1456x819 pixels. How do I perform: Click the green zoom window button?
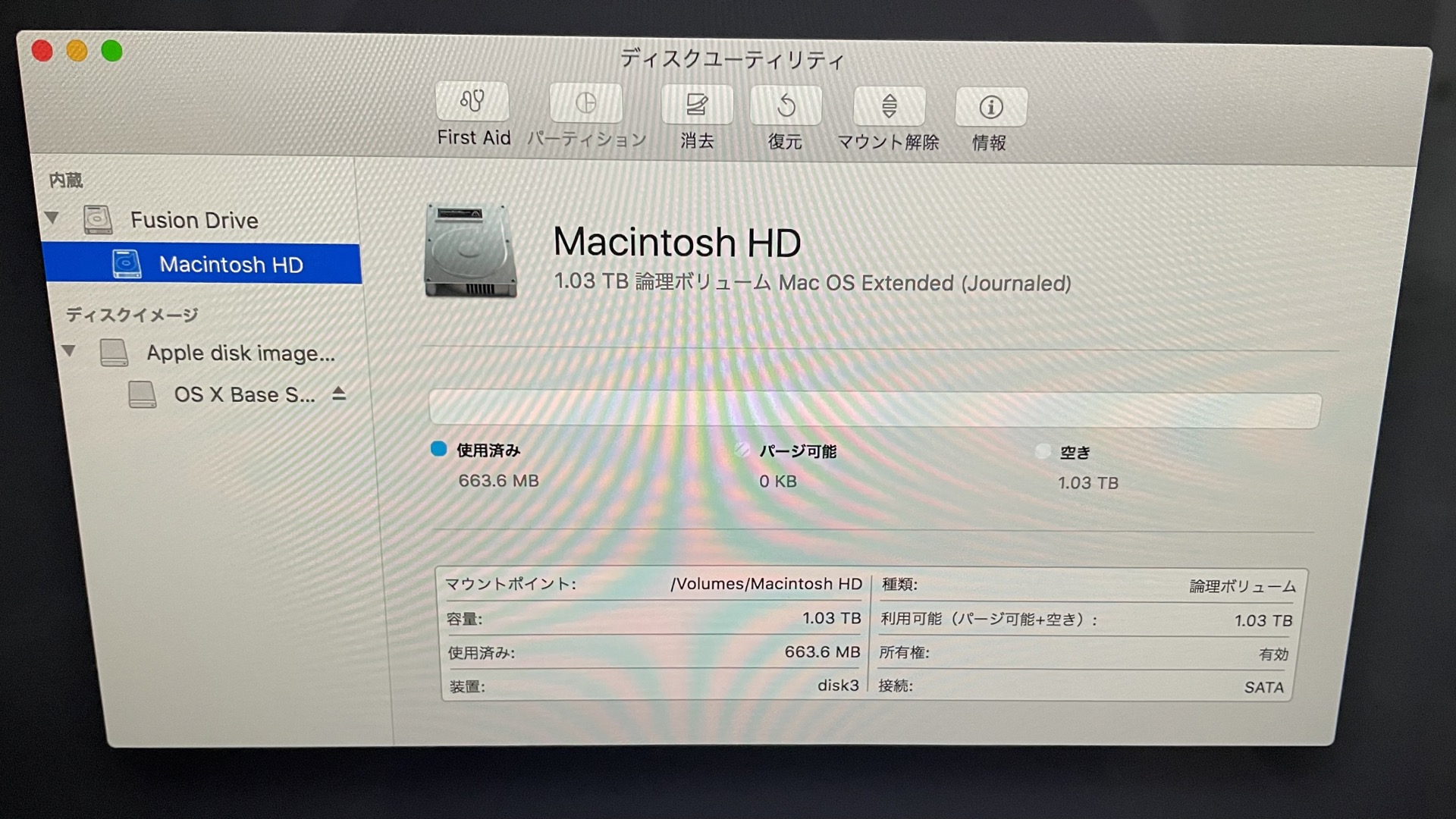(x=112, y=51)
